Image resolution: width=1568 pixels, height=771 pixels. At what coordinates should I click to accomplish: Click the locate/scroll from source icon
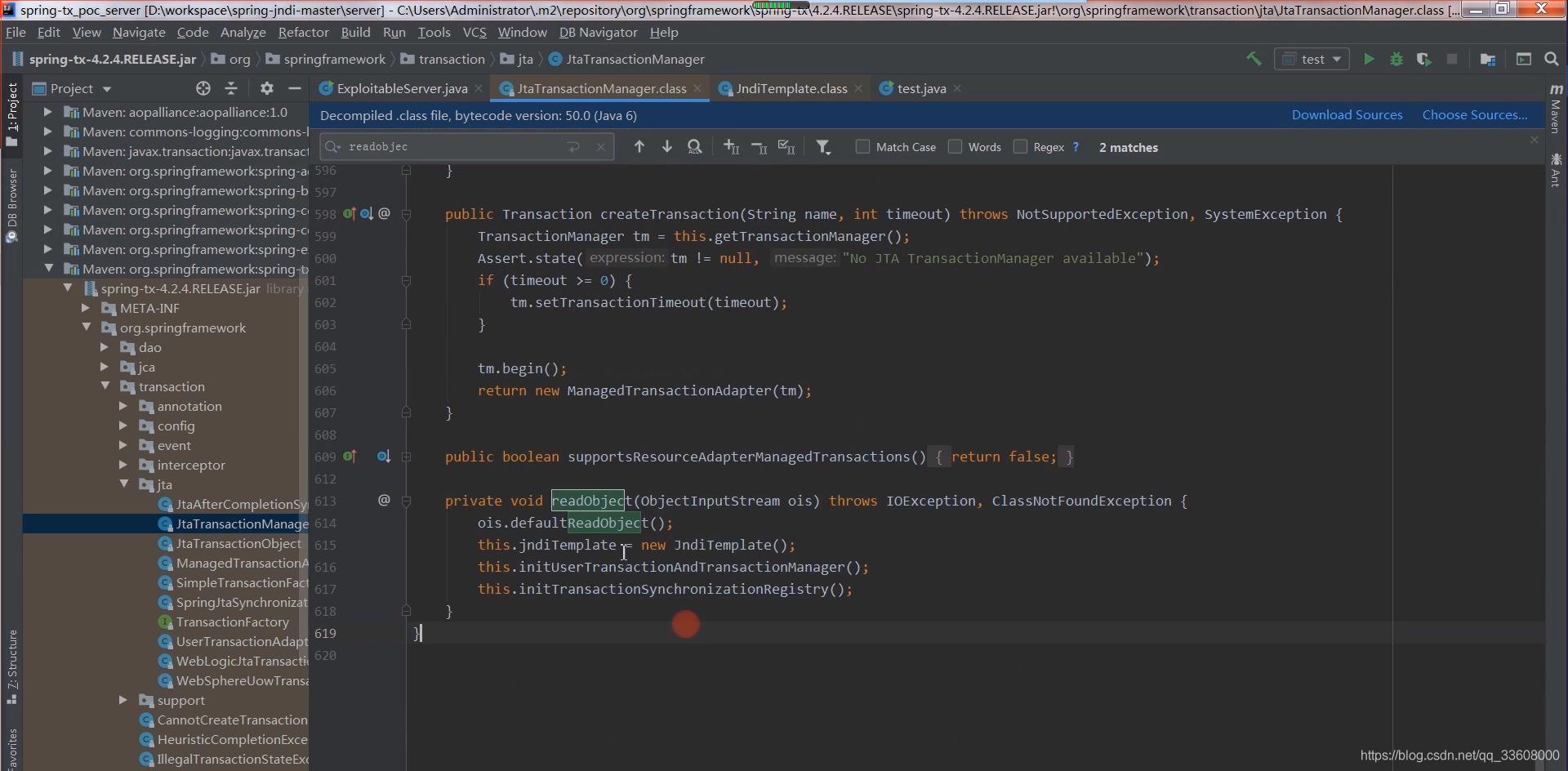tap(203, 88)
